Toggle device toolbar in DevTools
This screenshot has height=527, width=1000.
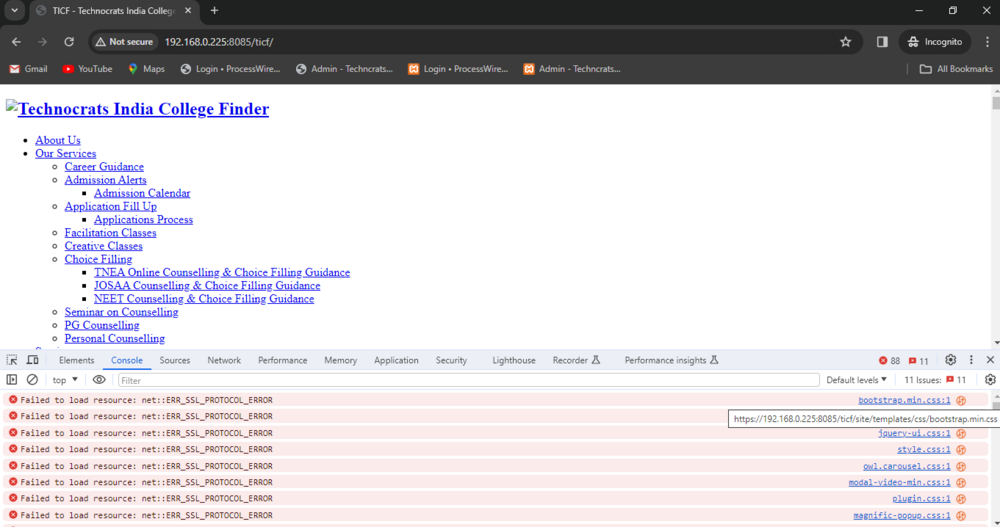[33, 360]
